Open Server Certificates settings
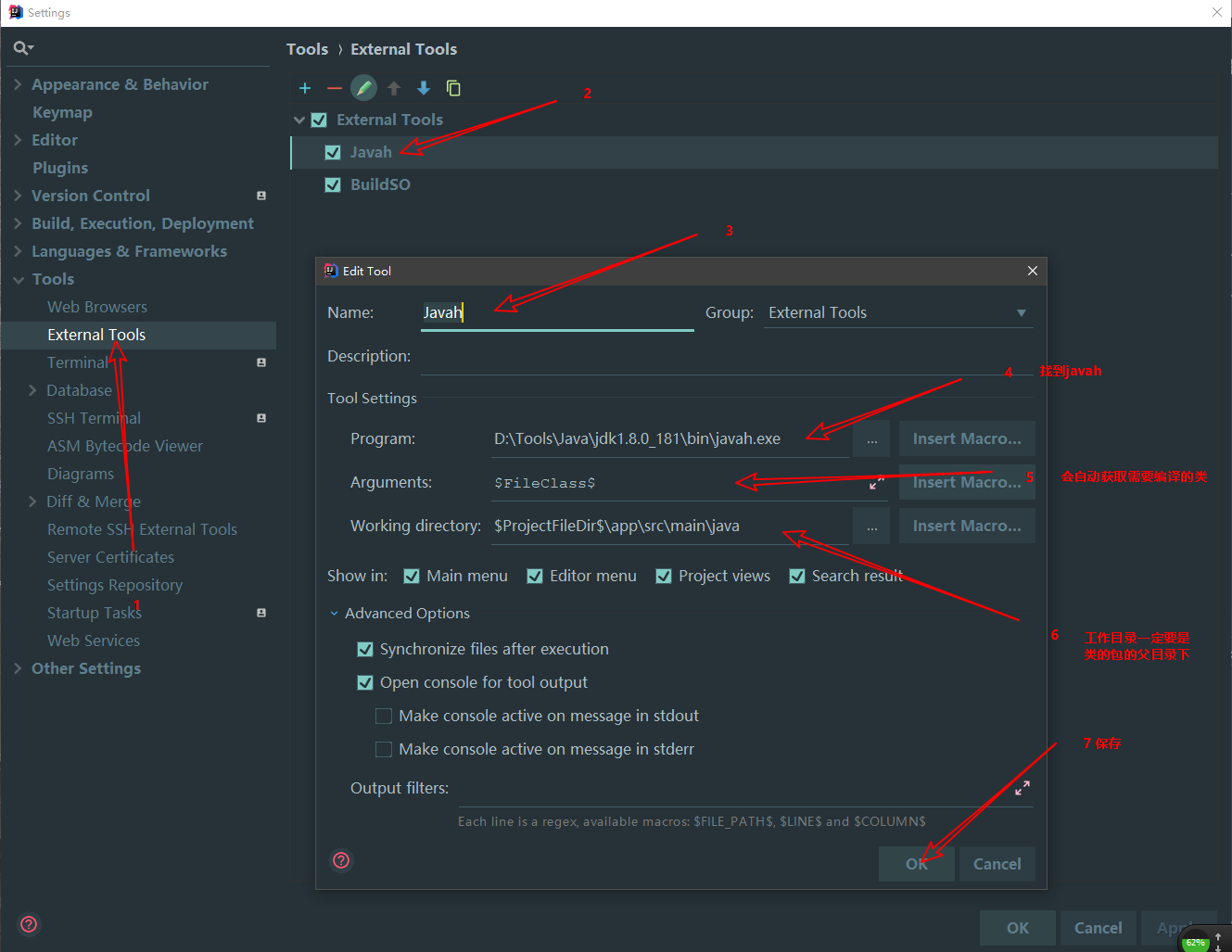This screenshot has height=952, width=1232. pyautogui.click(x=111, y=557)
